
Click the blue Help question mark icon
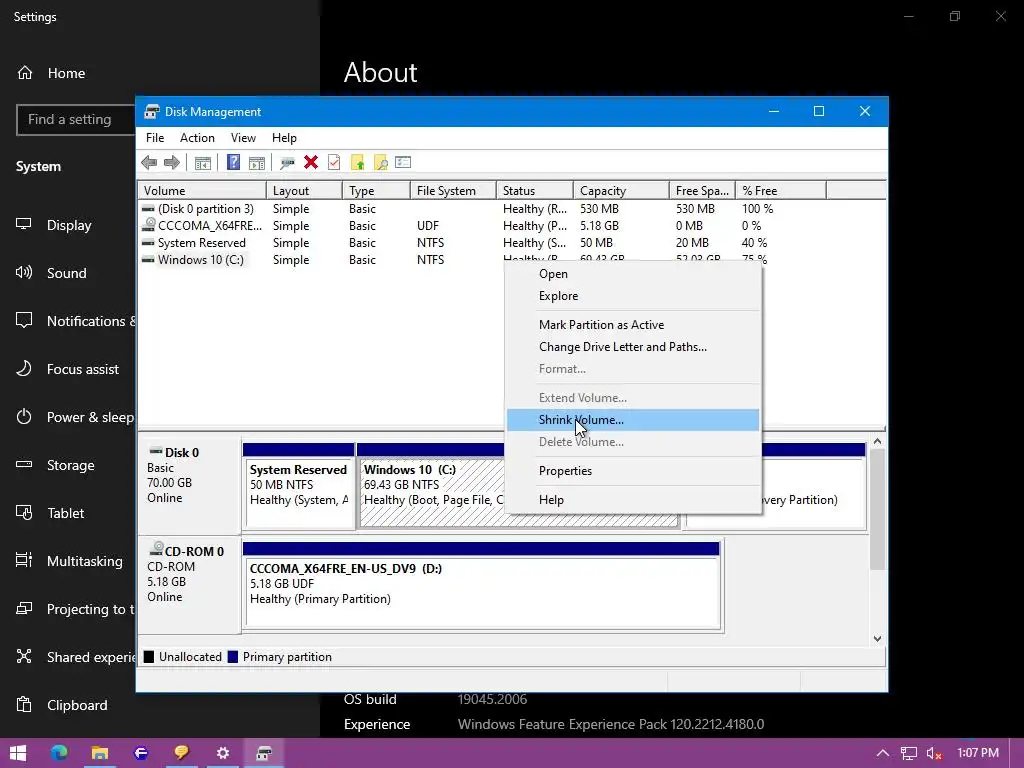click(x=233, y=162)
